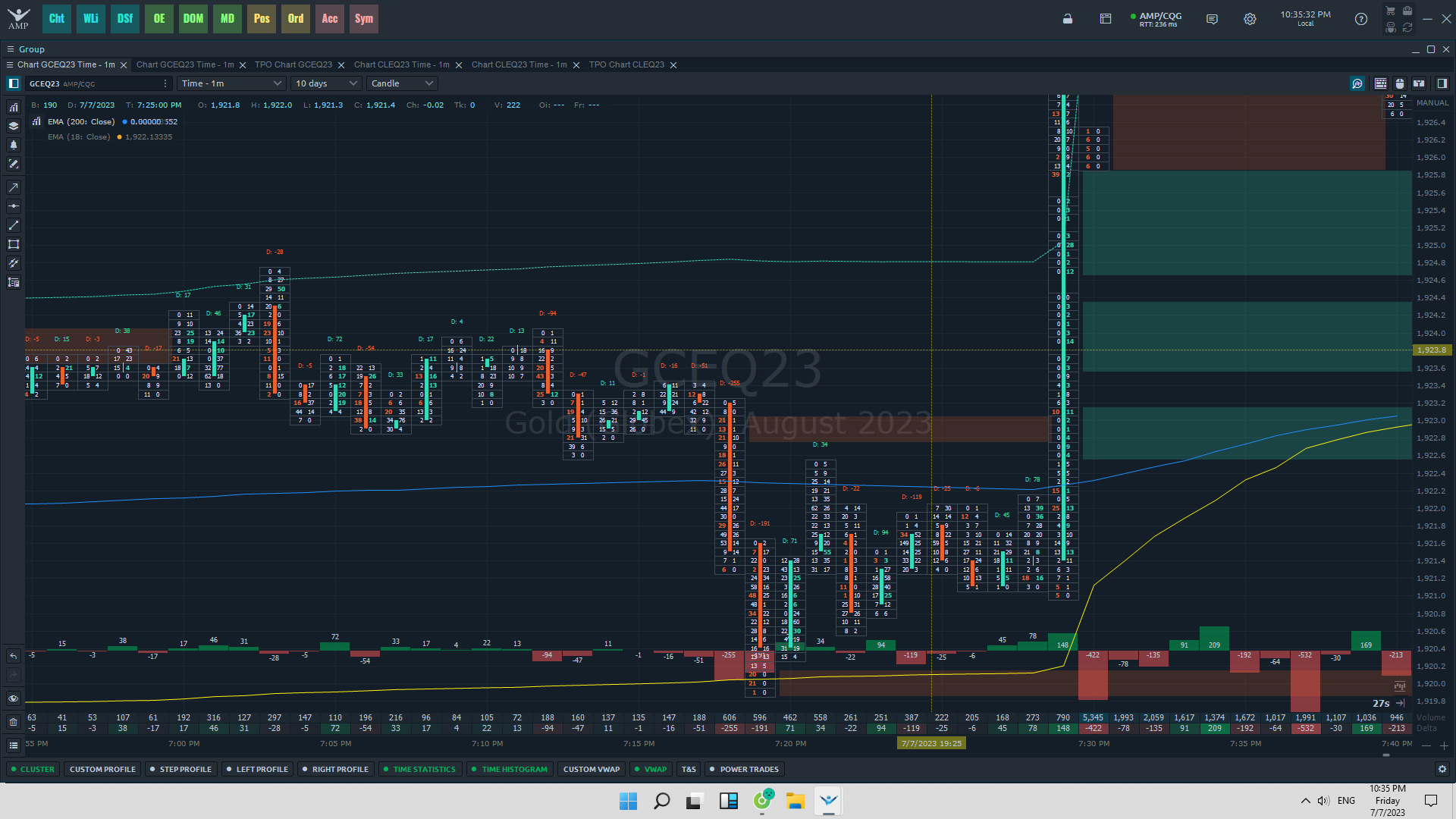Open the Group panel menu
This screenshot has width=1456, height=819.
pos(11,49)
